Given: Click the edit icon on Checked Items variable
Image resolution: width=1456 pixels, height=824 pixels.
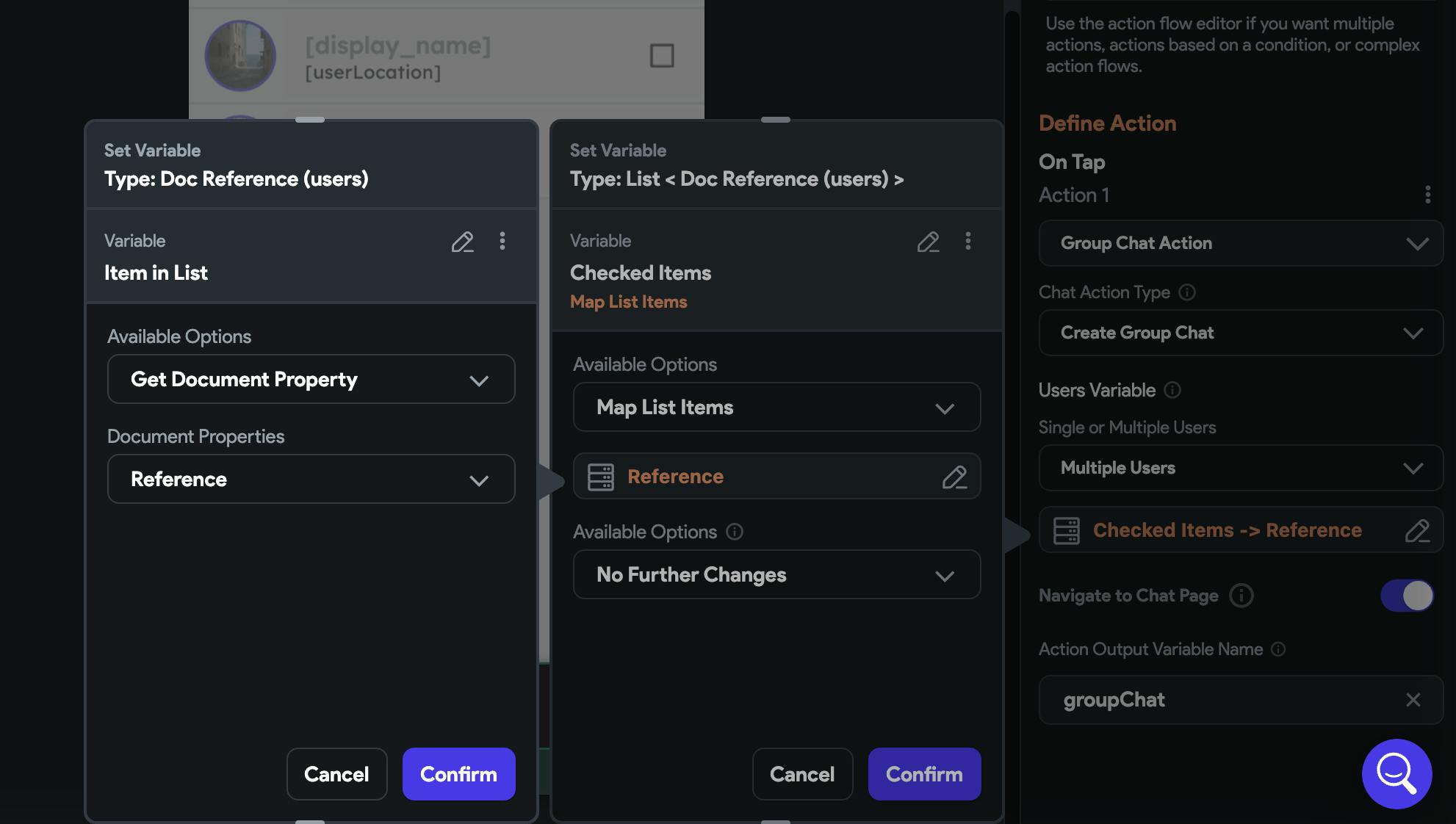Looking at the screenshot, I should [927, 242].
